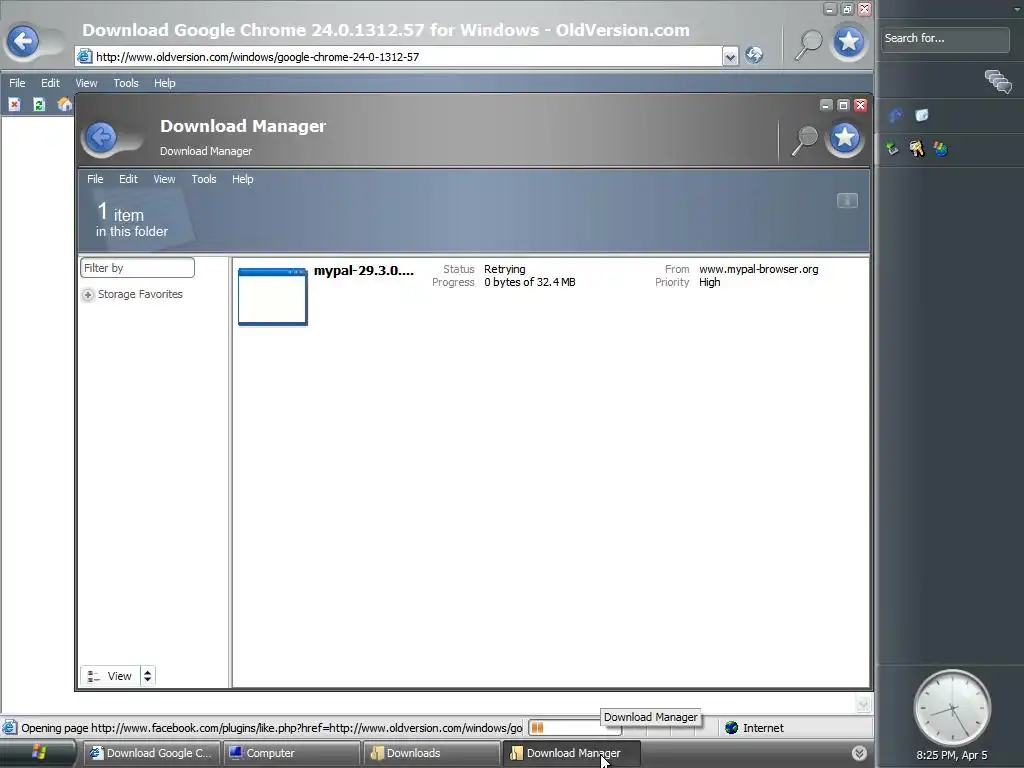Click the browser address bar URL
This screenshot has width=1024, height=768.
(257, 57)
